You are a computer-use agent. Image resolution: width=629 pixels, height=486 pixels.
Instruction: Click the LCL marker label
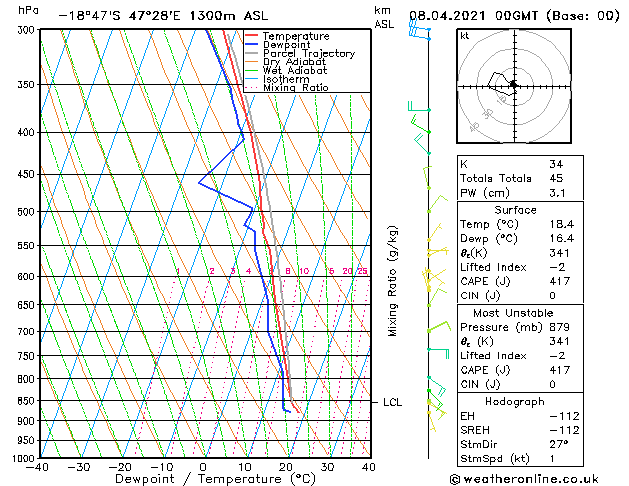(392, 402)
